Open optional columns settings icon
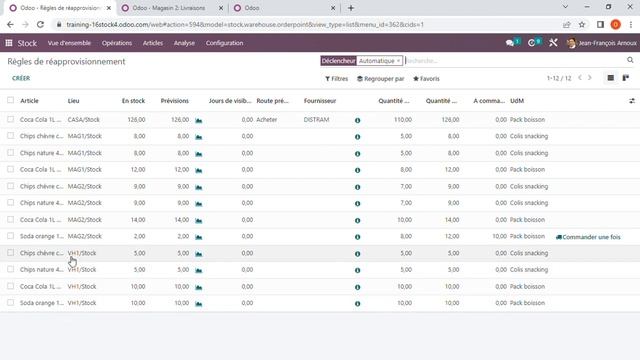Image resolution: width=640 pixels, height=360 pixels. (x=632, y=101)
